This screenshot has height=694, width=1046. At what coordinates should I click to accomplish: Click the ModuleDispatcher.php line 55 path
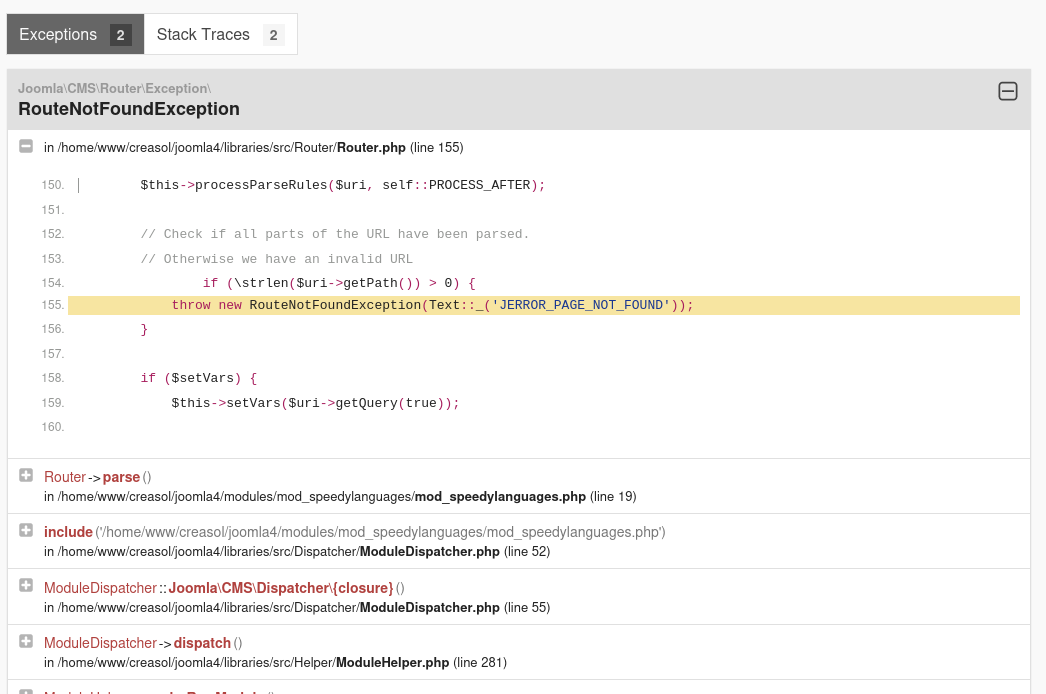[296, 607]
